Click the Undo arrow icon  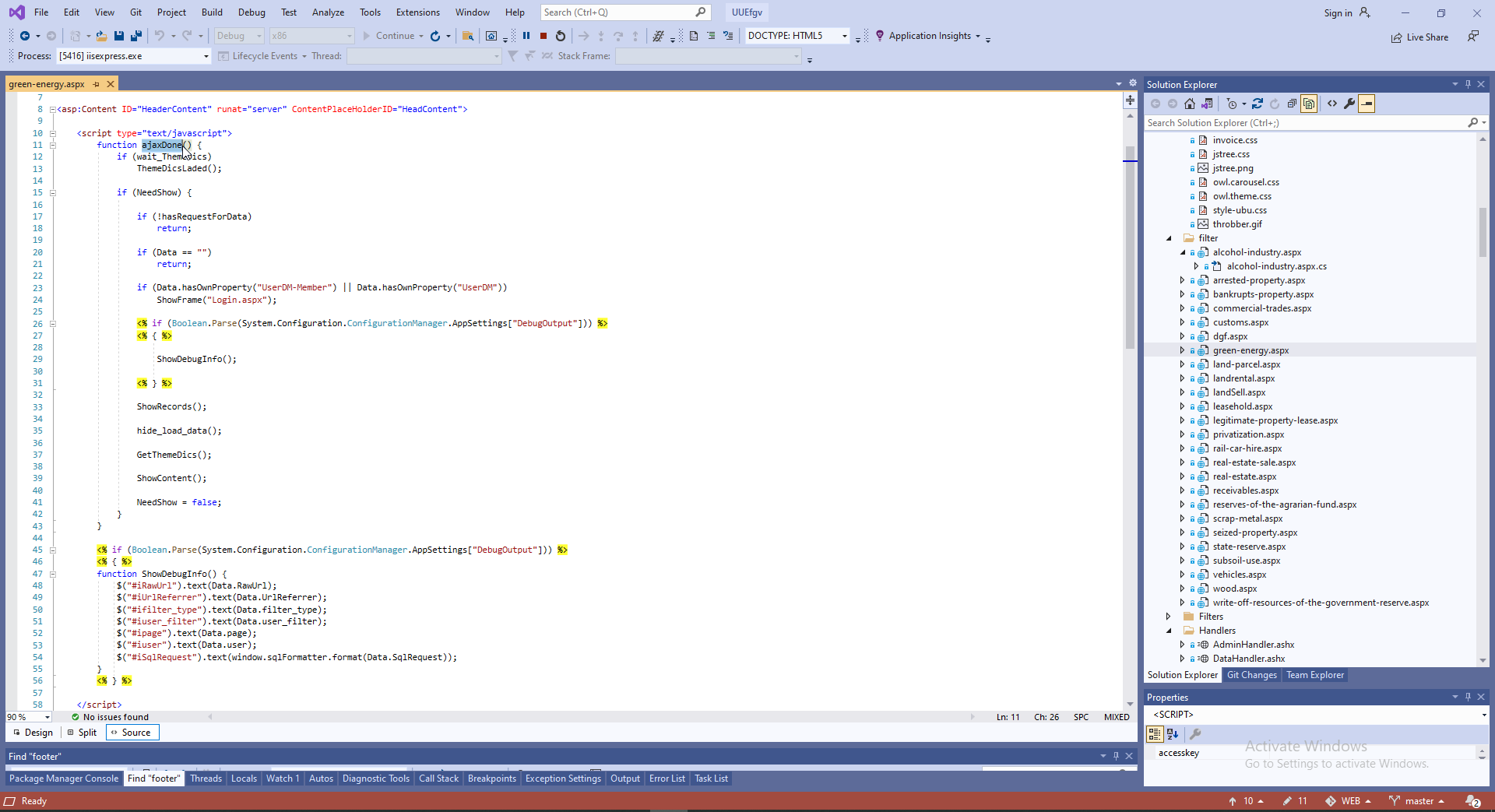[160, 36]
